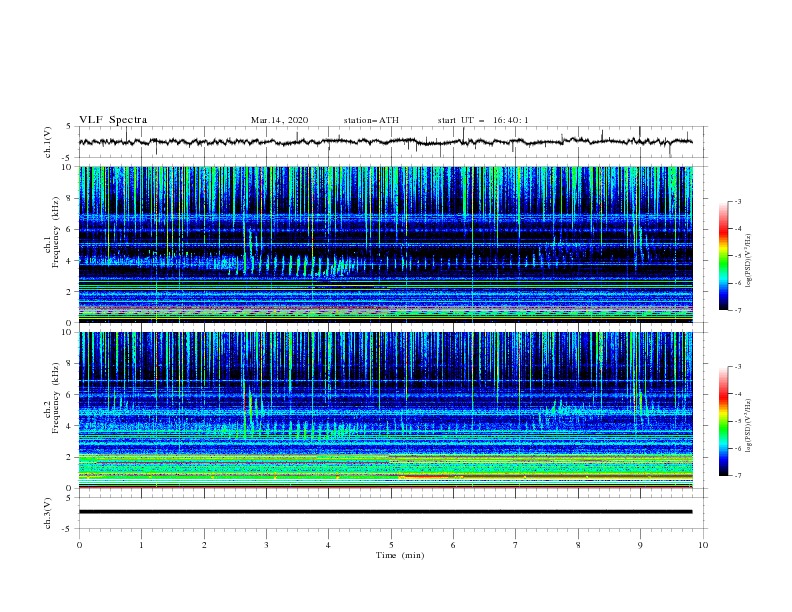Click the ch.3 voltage black trace panel
Viewport: 792px width, 612px height.
tap(392, 513)
